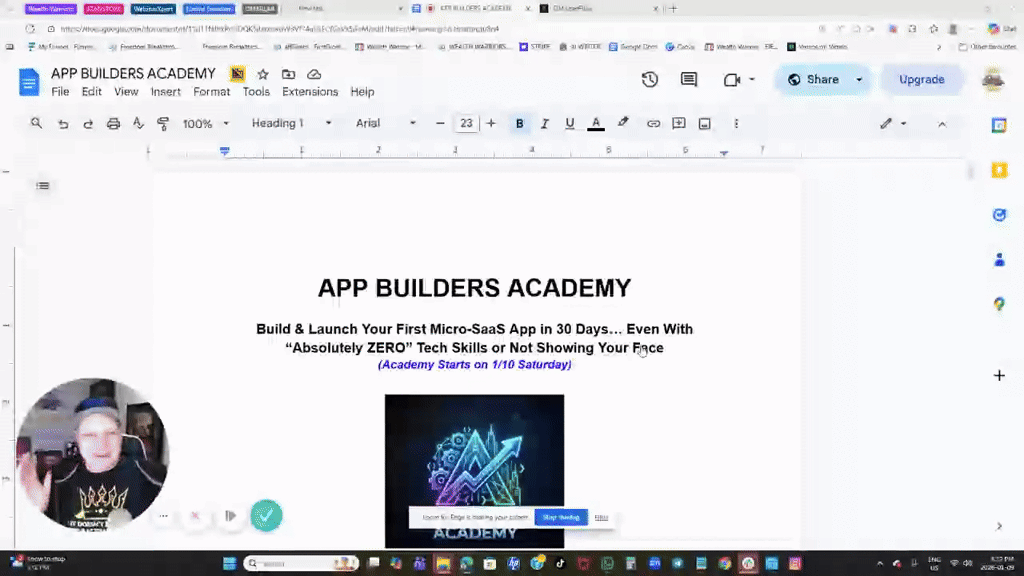Viewport: 1024px width, 576px height.
Task: Open the comments panel icon
Action: [688, 80]
